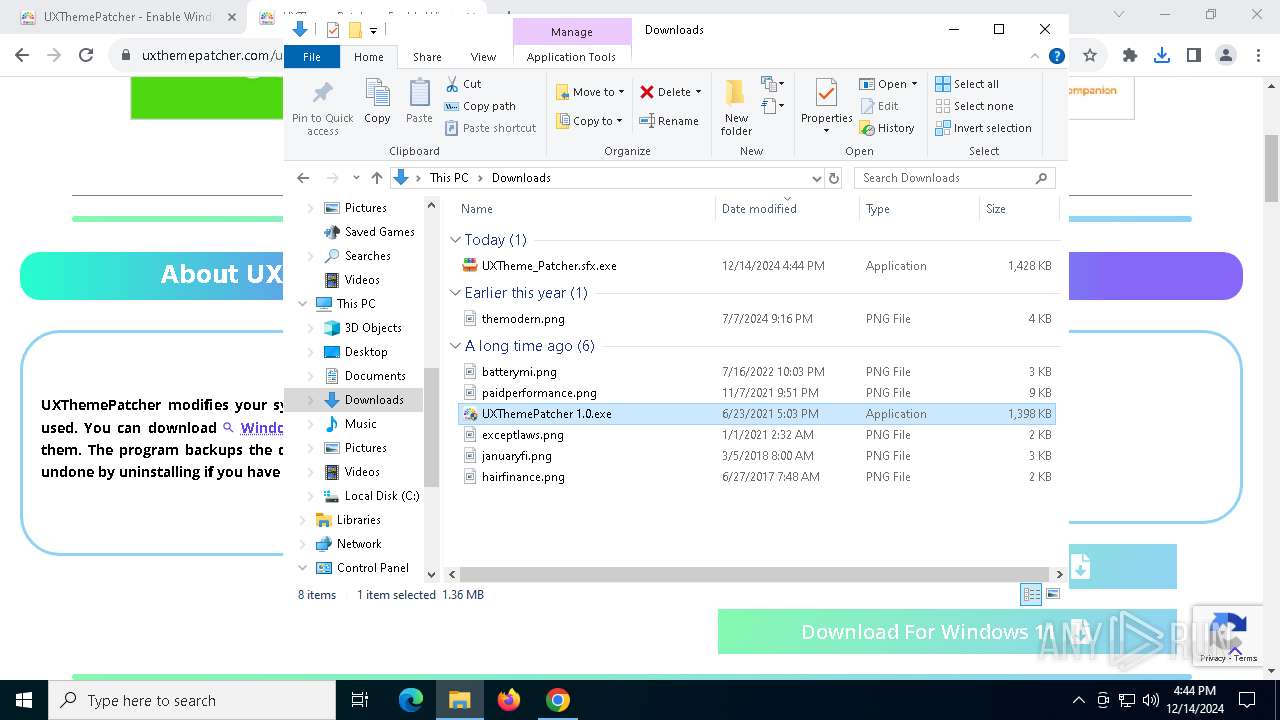Sort by Date modified column
The width and height of the screenshot is (1280, 720).
[x=788, y=209]
